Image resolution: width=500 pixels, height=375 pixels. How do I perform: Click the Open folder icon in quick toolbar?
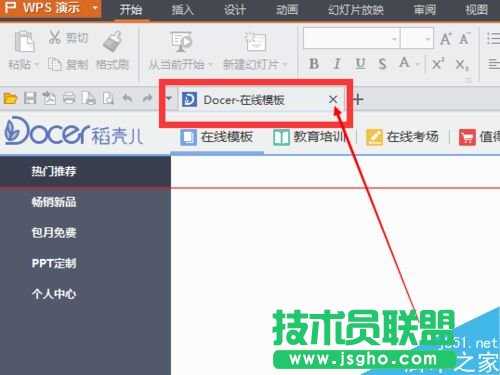pos(10,99)
